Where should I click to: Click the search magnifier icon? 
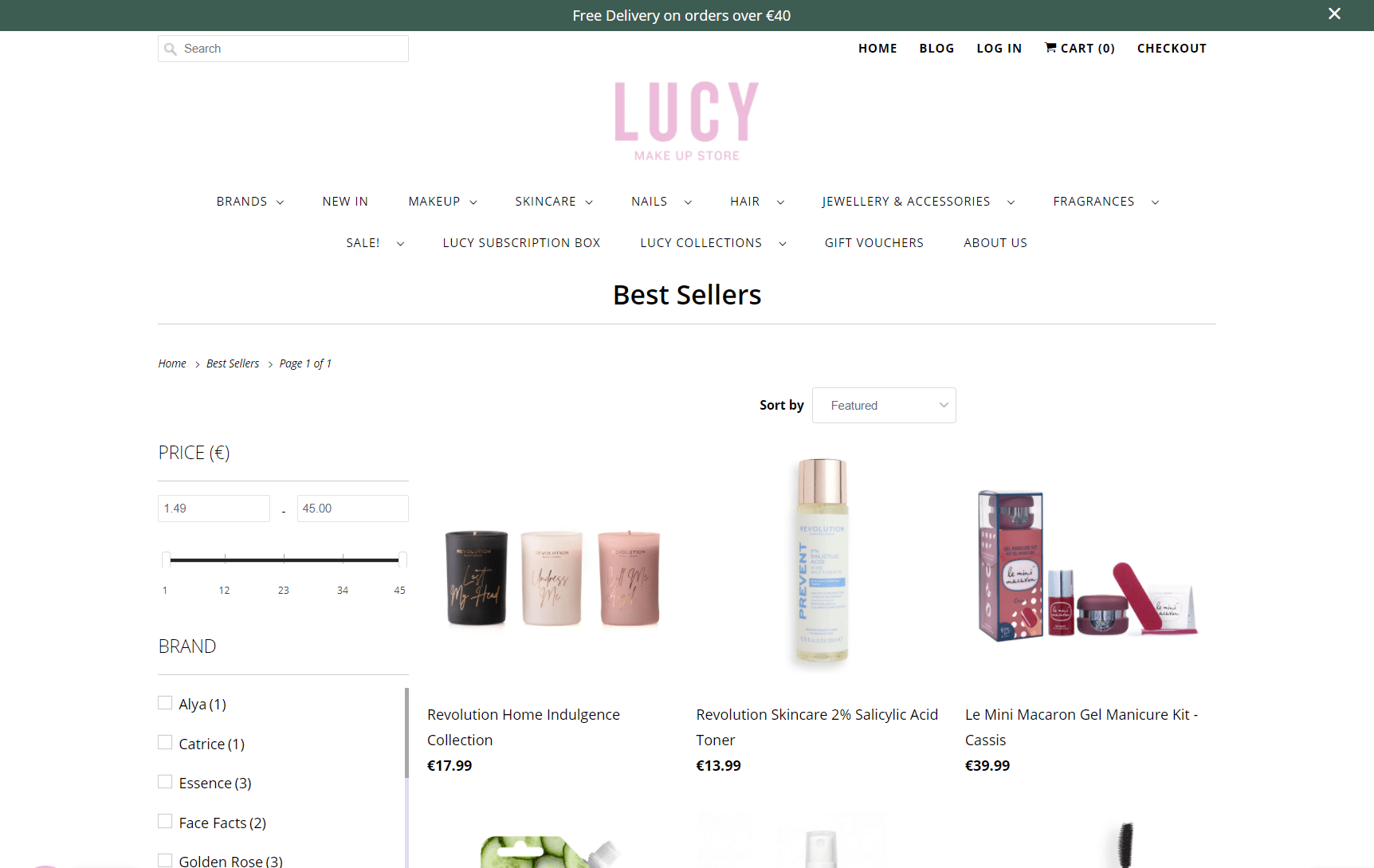170,49
